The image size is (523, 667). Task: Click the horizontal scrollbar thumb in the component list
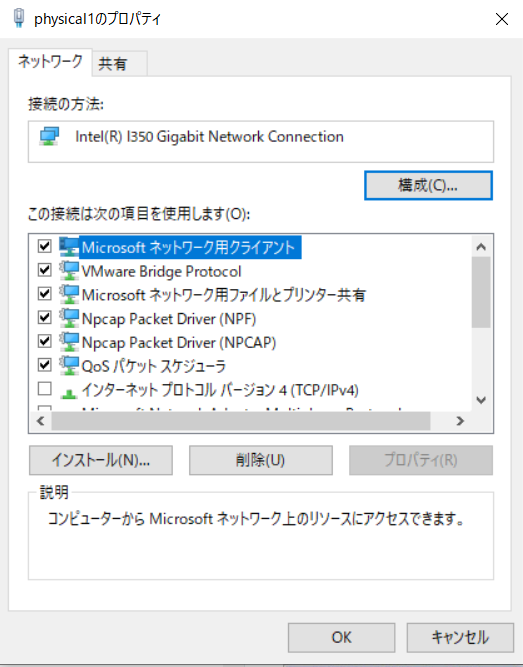coord(241,421)
